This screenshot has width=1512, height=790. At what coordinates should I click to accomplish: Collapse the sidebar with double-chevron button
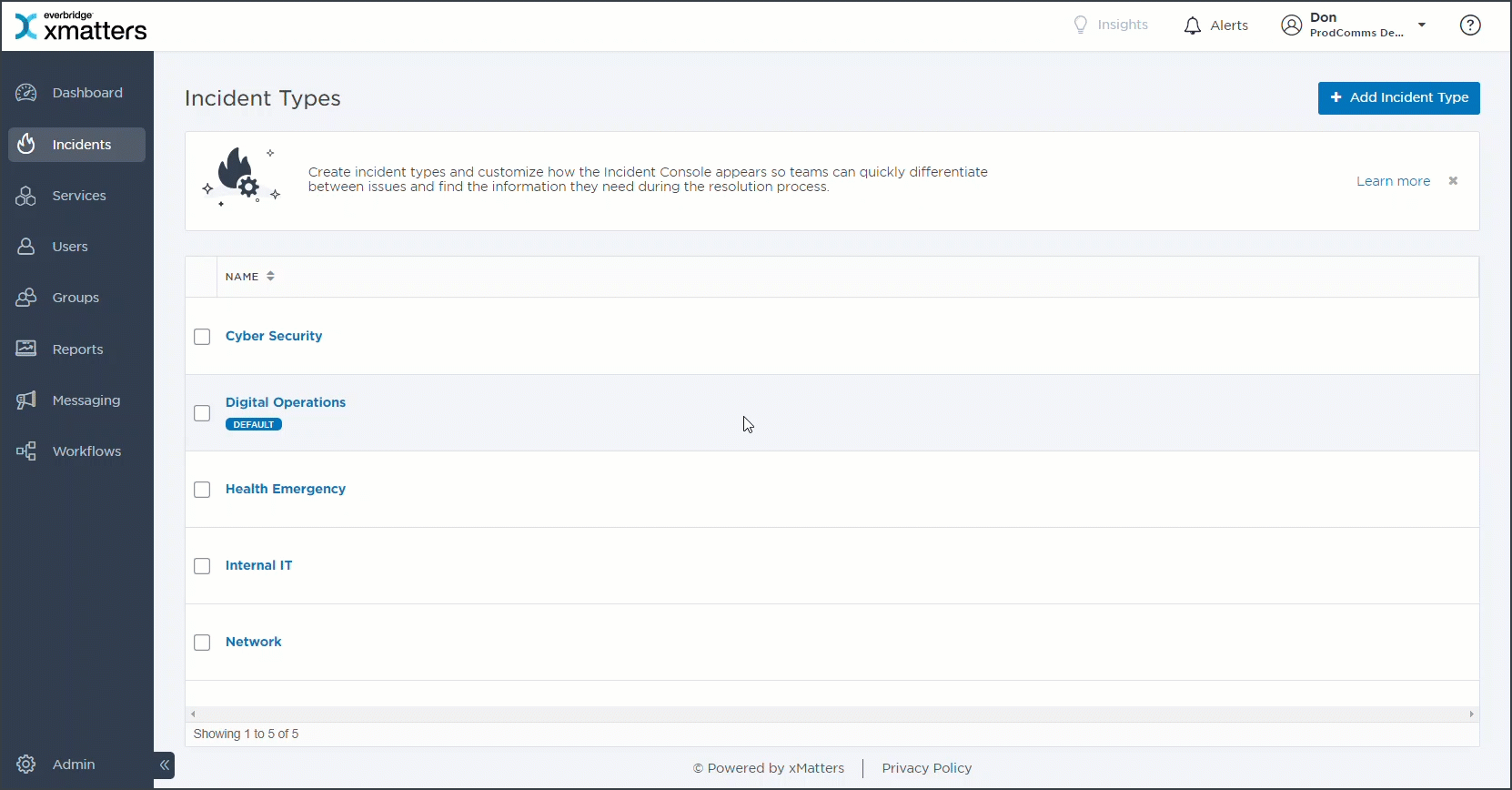click(x=165, y=765)
